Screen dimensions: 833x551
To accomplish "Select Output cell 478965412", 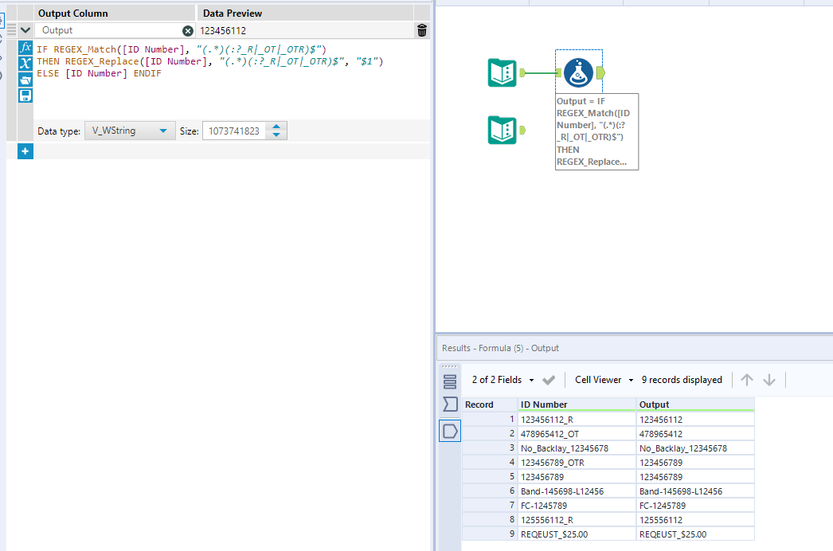I will coord(695,434).
